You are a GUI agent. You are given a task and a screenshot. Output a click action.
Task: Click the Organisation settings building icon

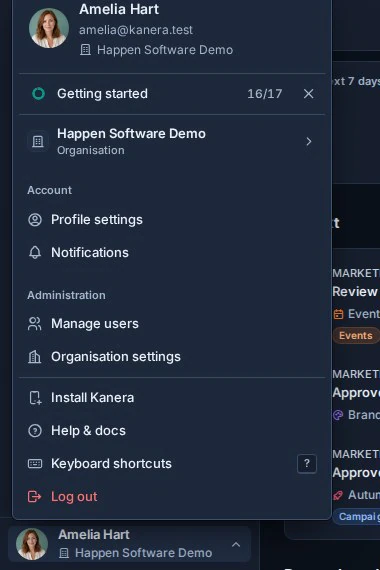[x=35, y=357]
